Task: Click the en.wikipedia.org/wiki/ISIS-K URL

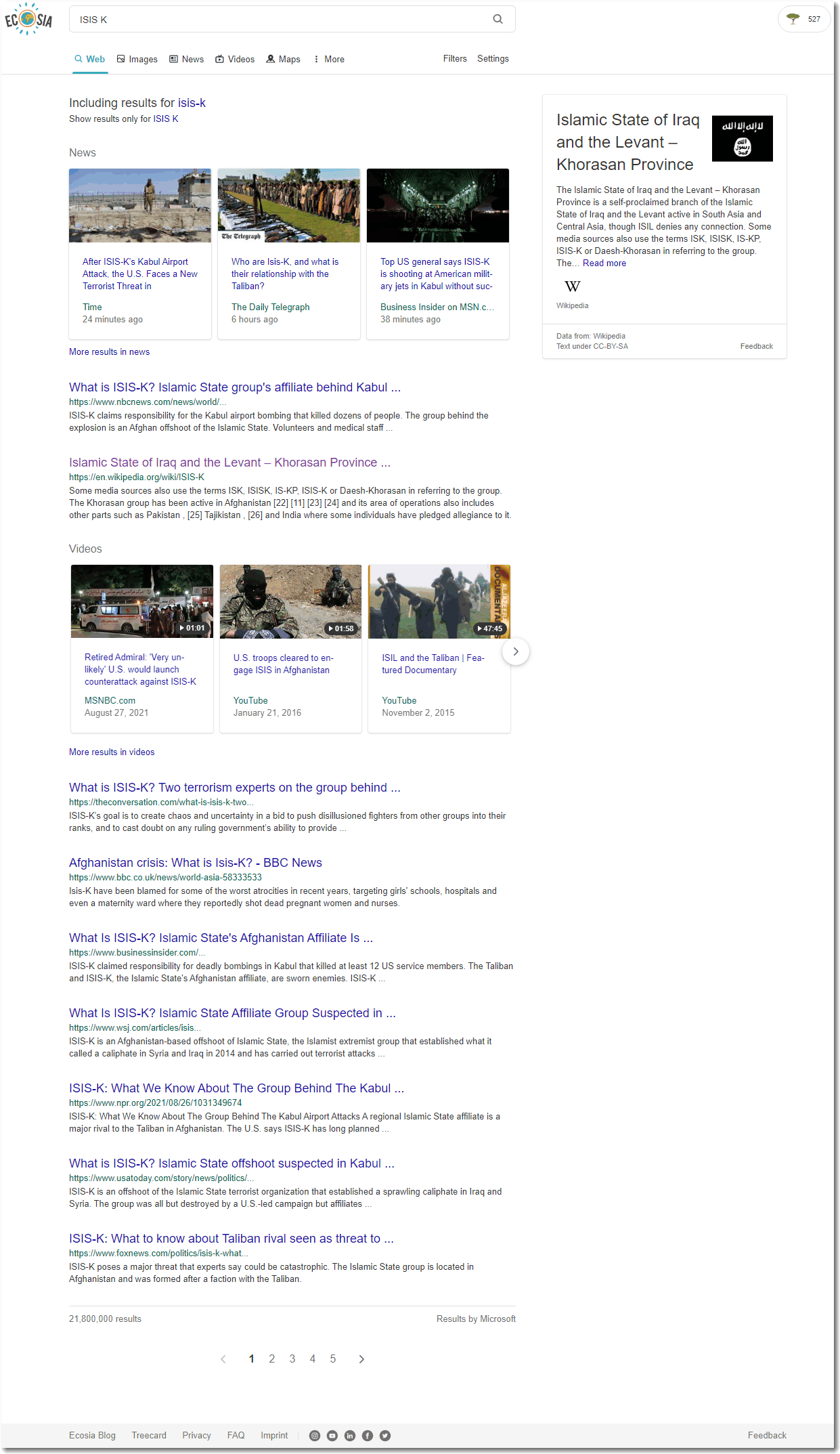Action: pyautogui.click(x=137, y=477)
